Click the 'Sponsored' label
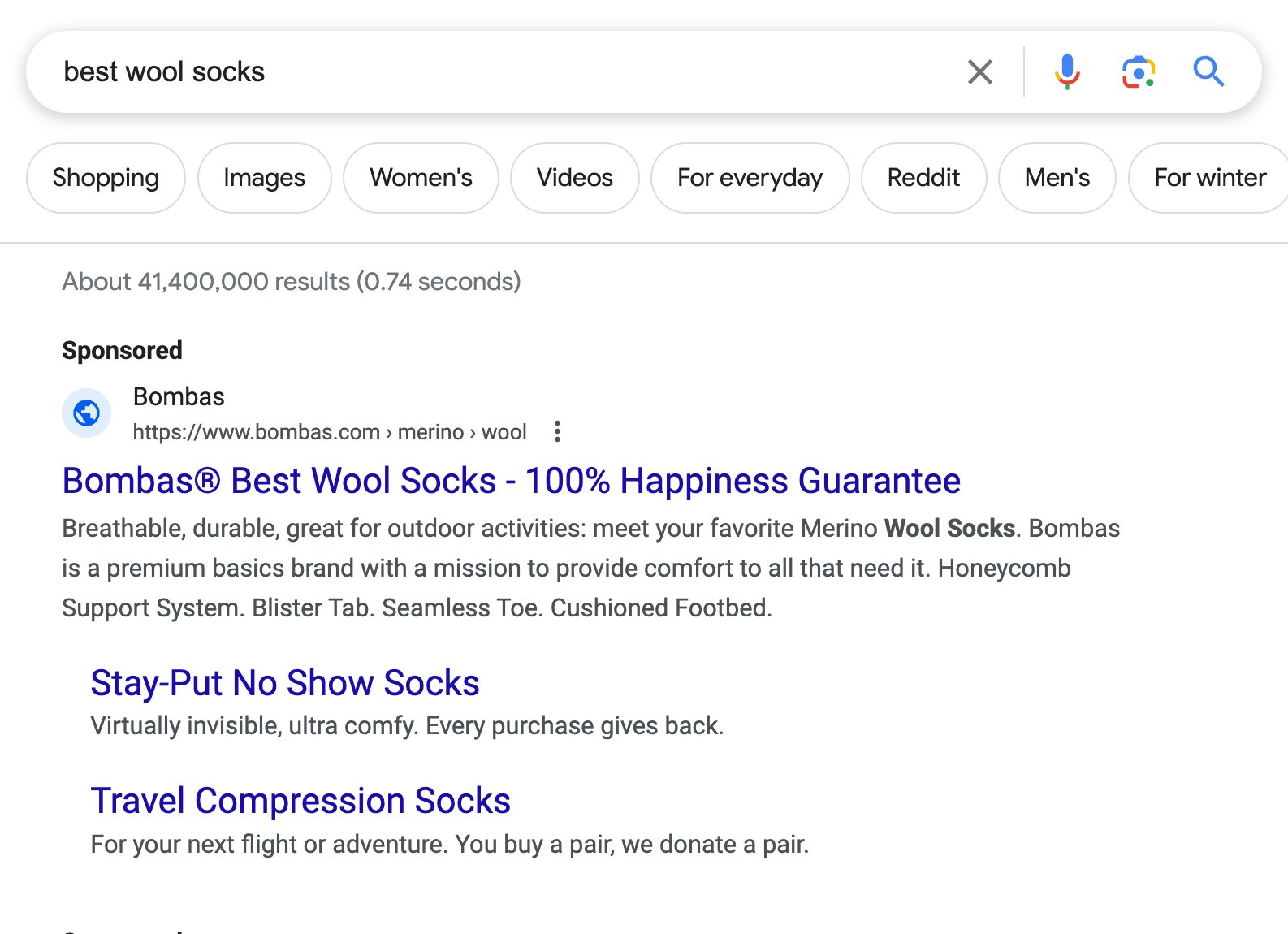1288x934 pixels. pos(122,350)
